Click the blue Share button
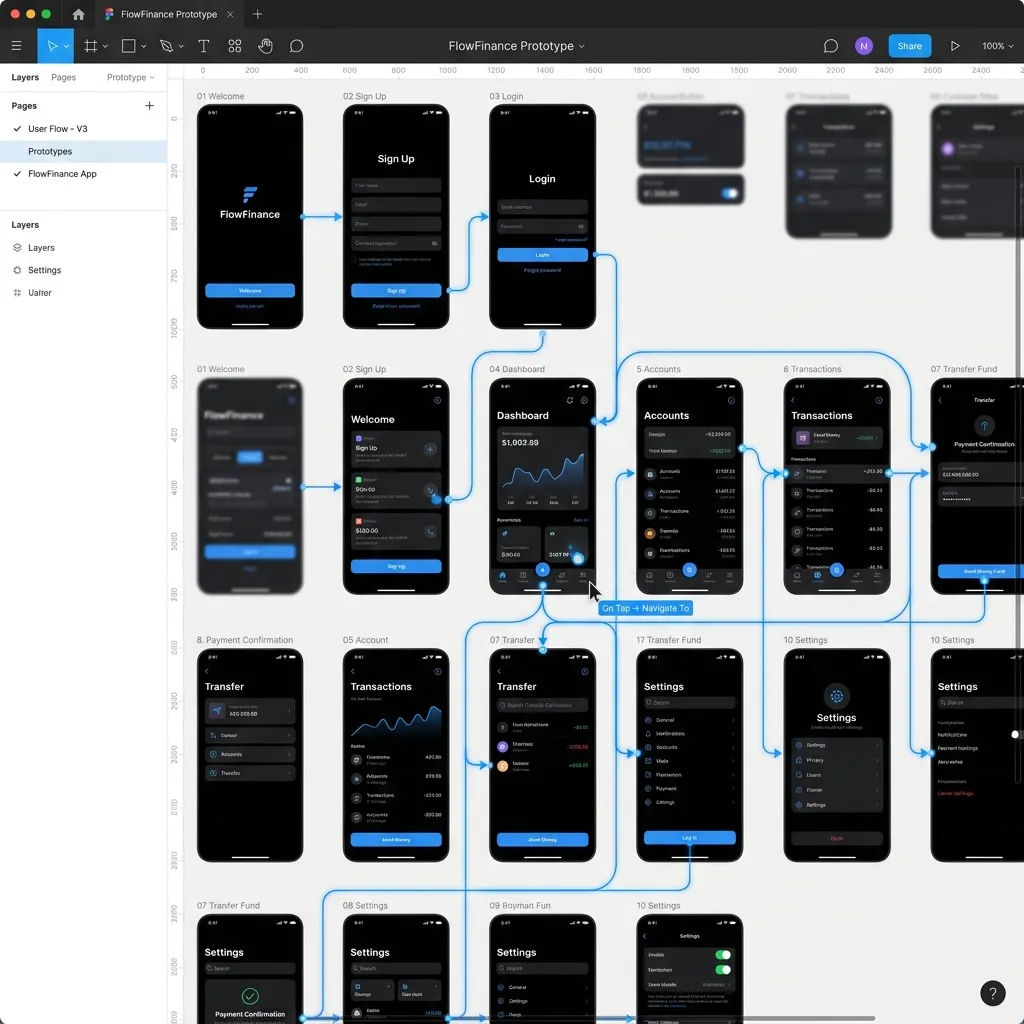The width and height of the screenshot is (1024, 1024). pos(909,46)
